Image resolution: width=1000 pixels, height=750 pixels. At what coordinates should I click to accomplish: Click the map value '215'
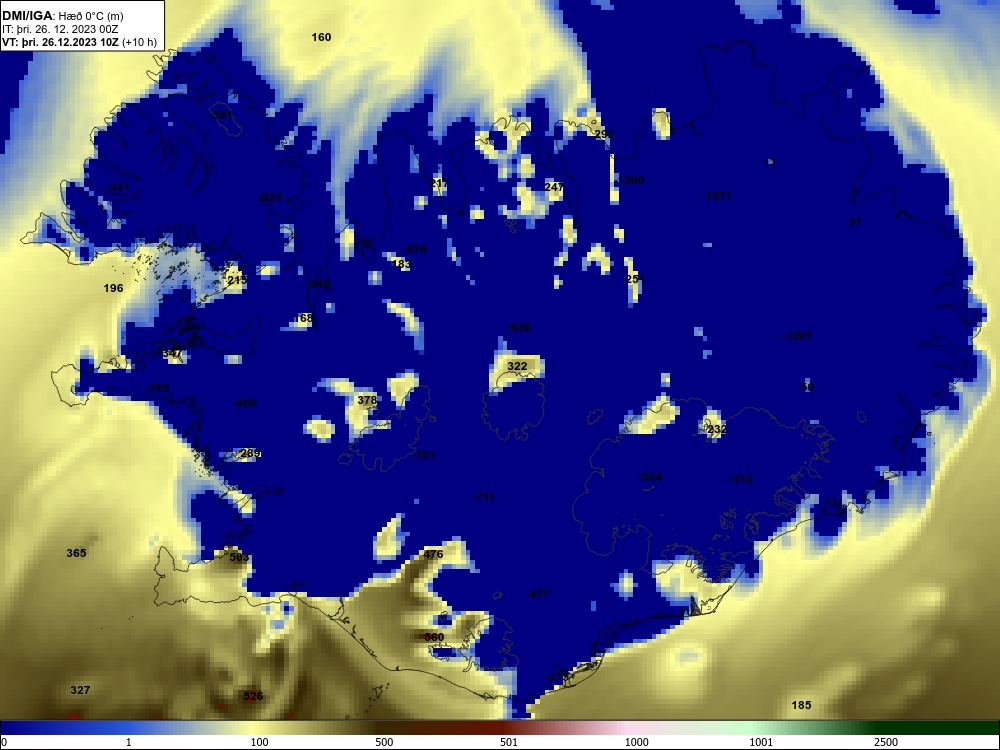point(237,281)
